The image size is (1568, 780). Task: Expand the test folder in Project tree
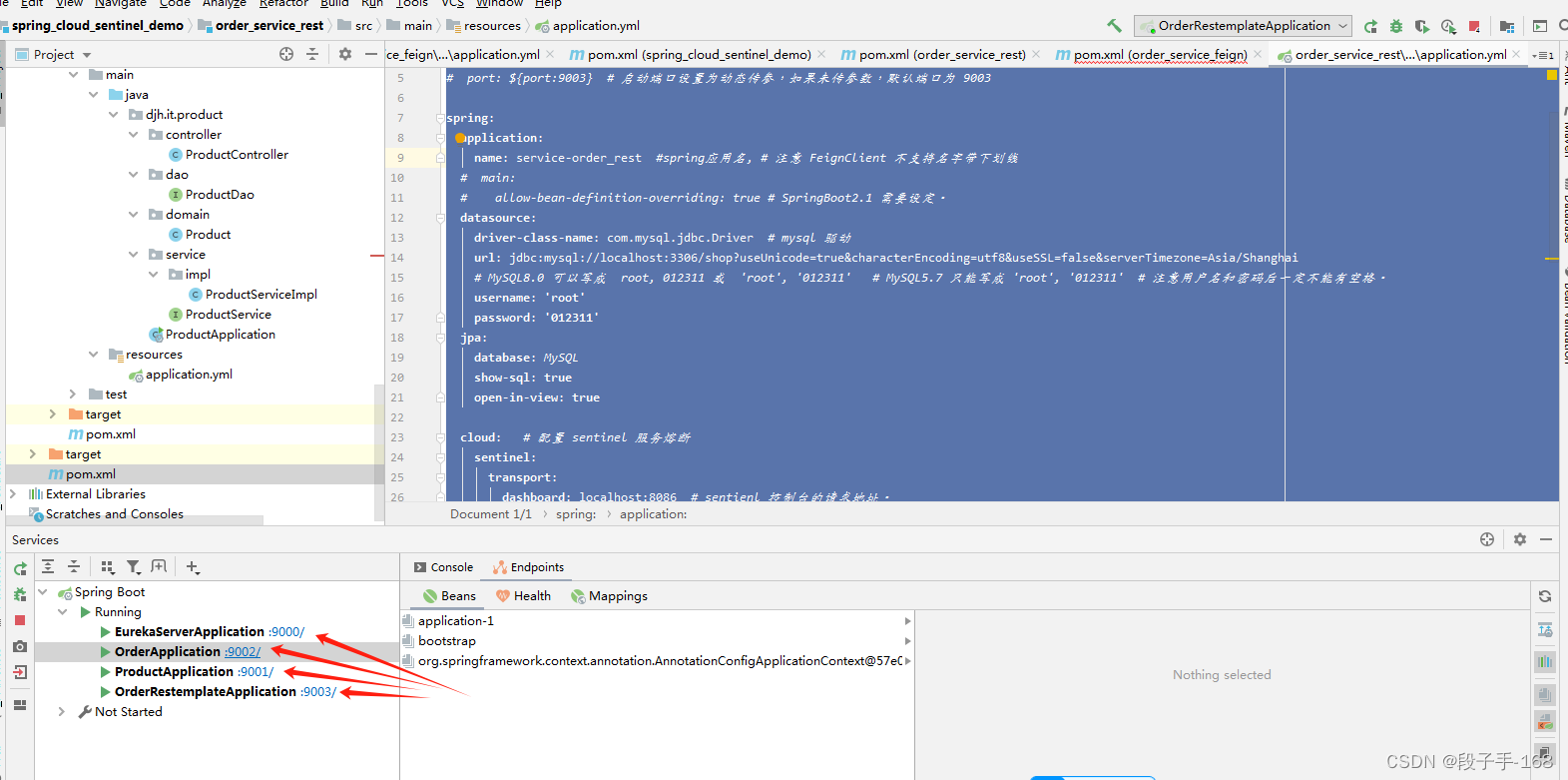tap(72, 394)
